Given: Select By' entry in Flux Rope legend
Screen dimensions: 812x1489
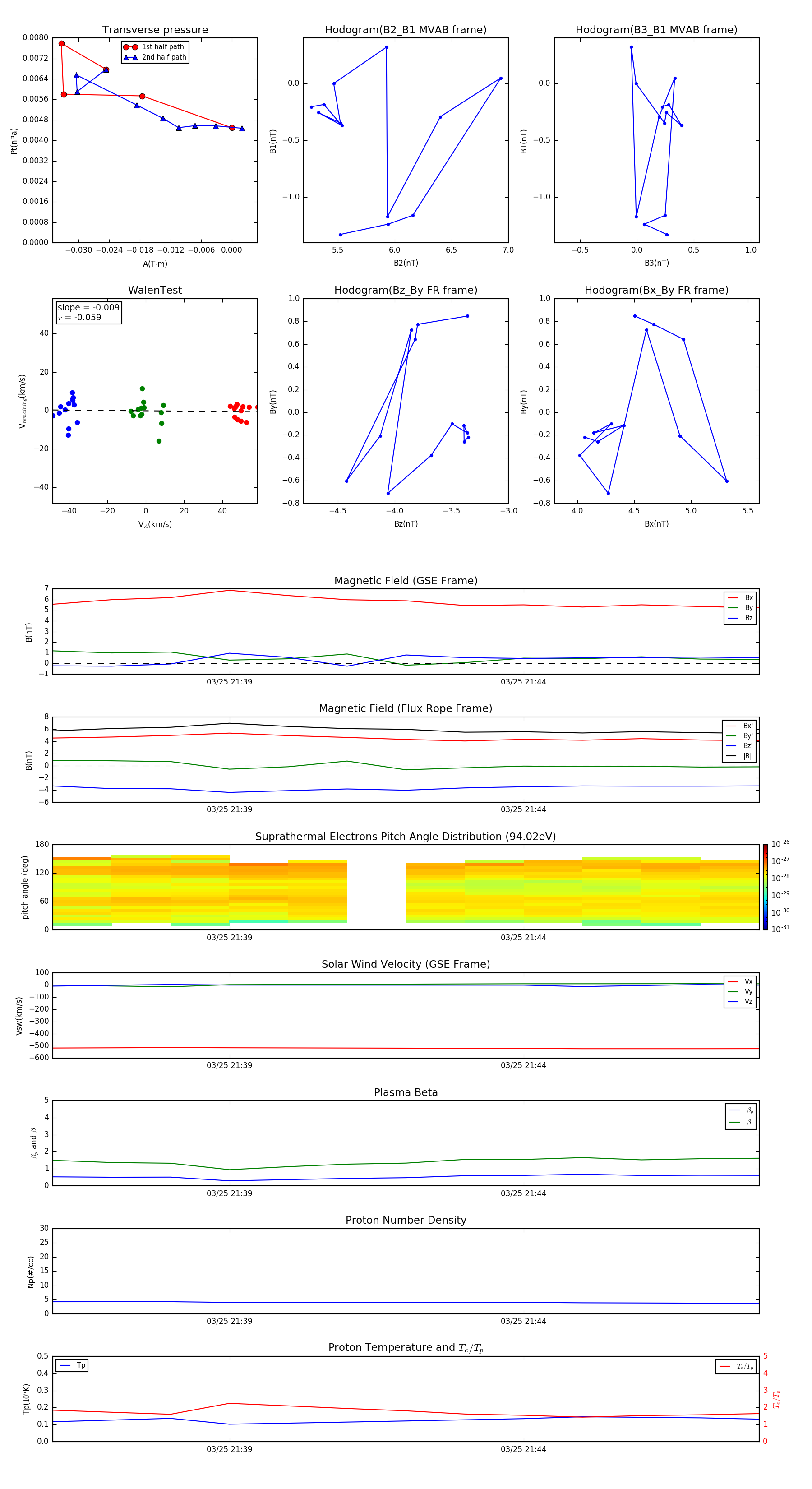Looking at the screenshot, I should click(739, 736).
